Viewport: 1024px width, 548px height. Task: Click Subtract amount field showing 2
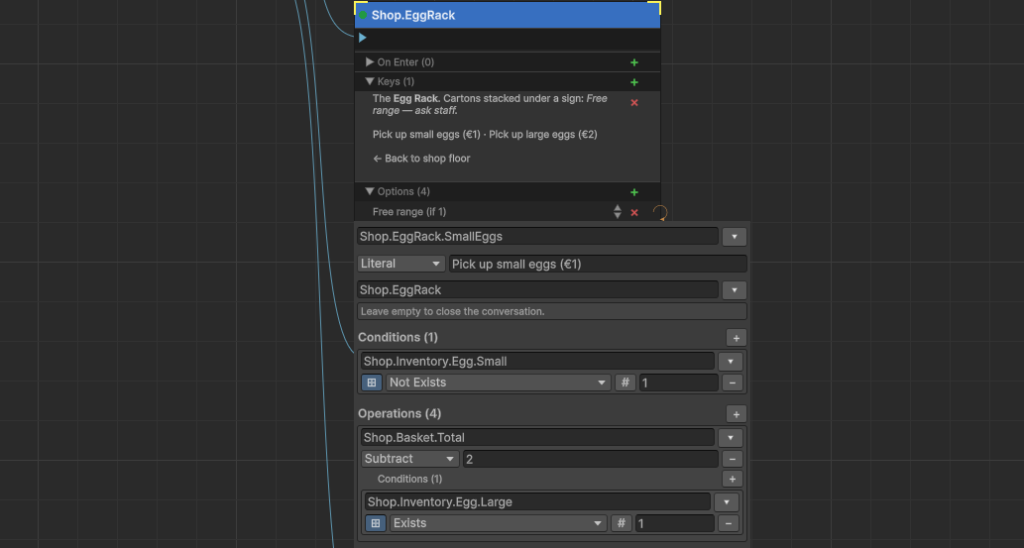[590, 459]
